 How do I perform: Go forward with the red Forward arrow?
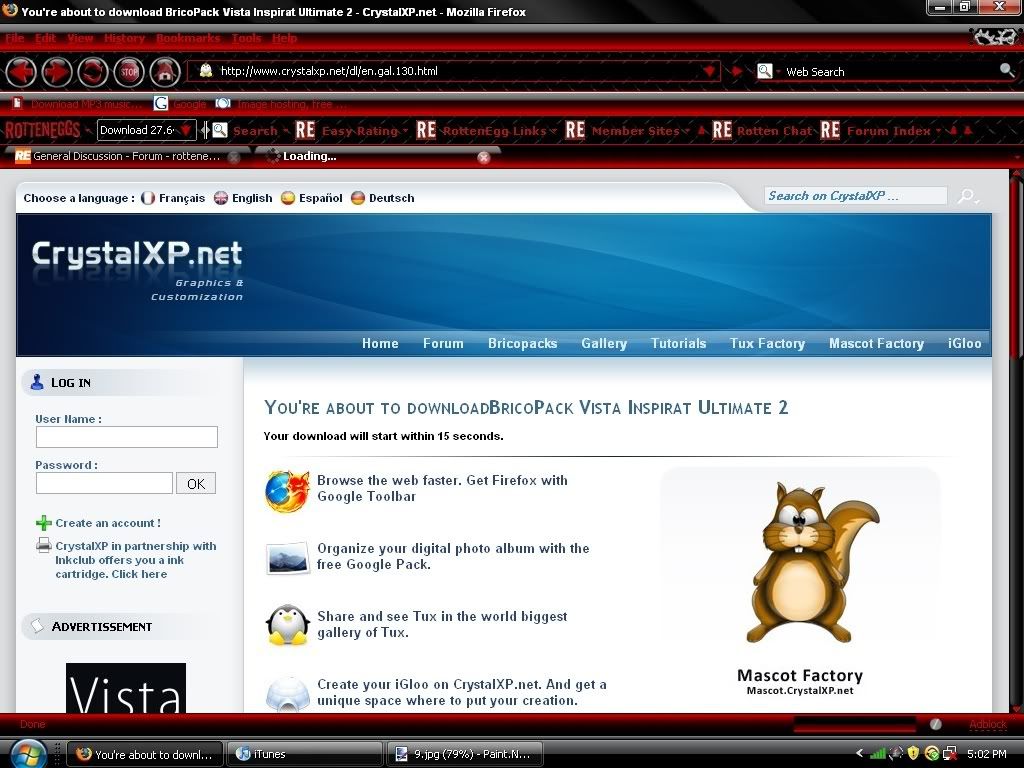click(57, 71)
